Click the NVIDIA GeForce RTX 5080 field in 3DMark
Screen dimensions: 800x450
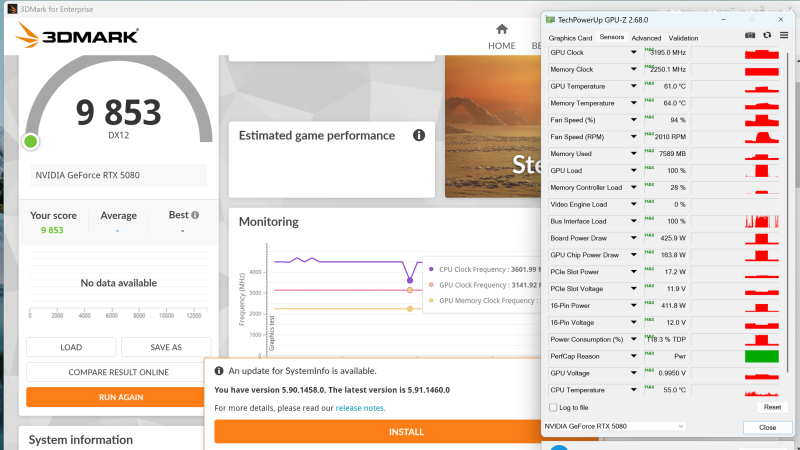[x=118, y=175]
